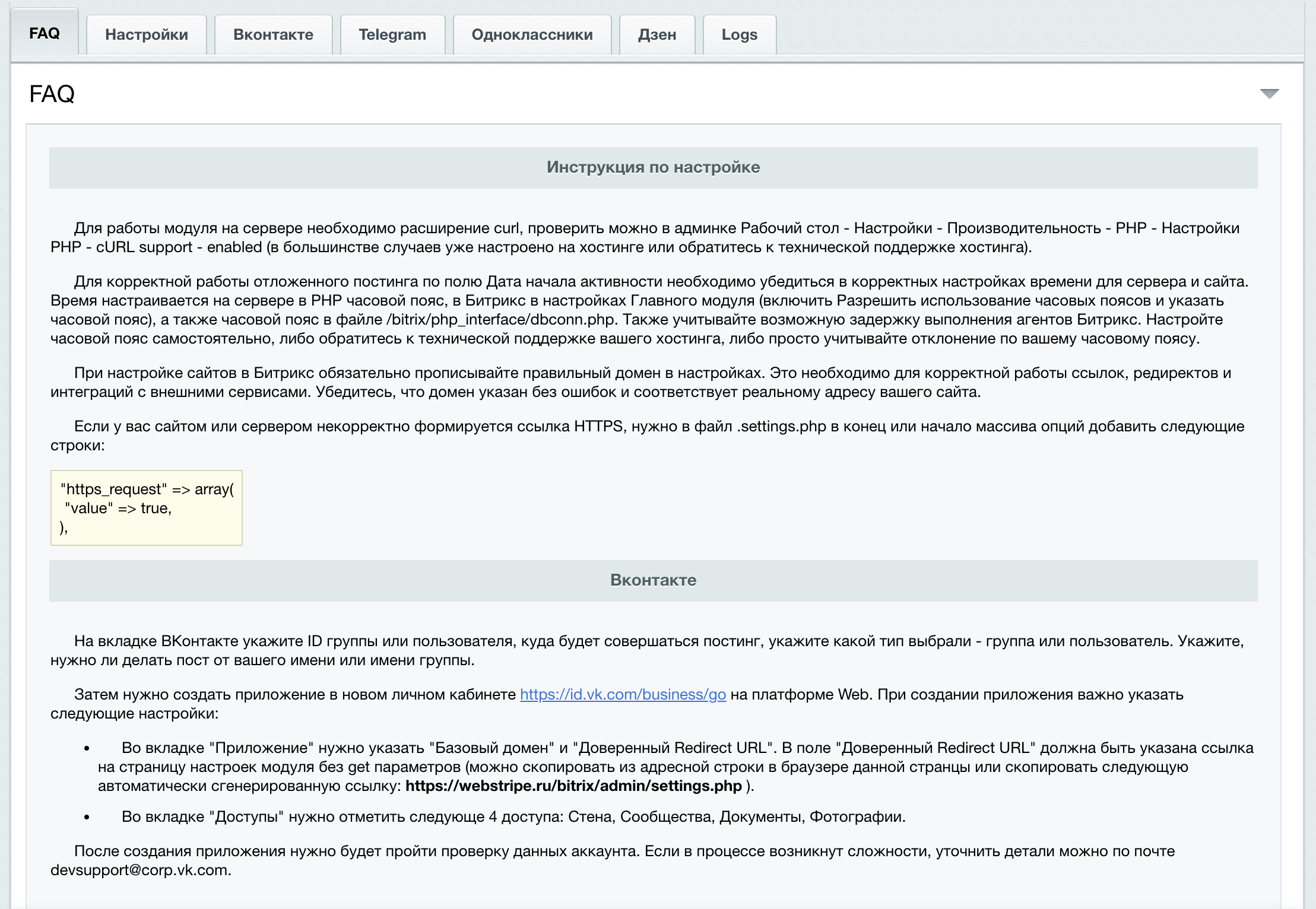Viewport: 1316px width, 909px height.
Task: Click the Инструкция по настройке heading bar
Action: coord(653,167)
